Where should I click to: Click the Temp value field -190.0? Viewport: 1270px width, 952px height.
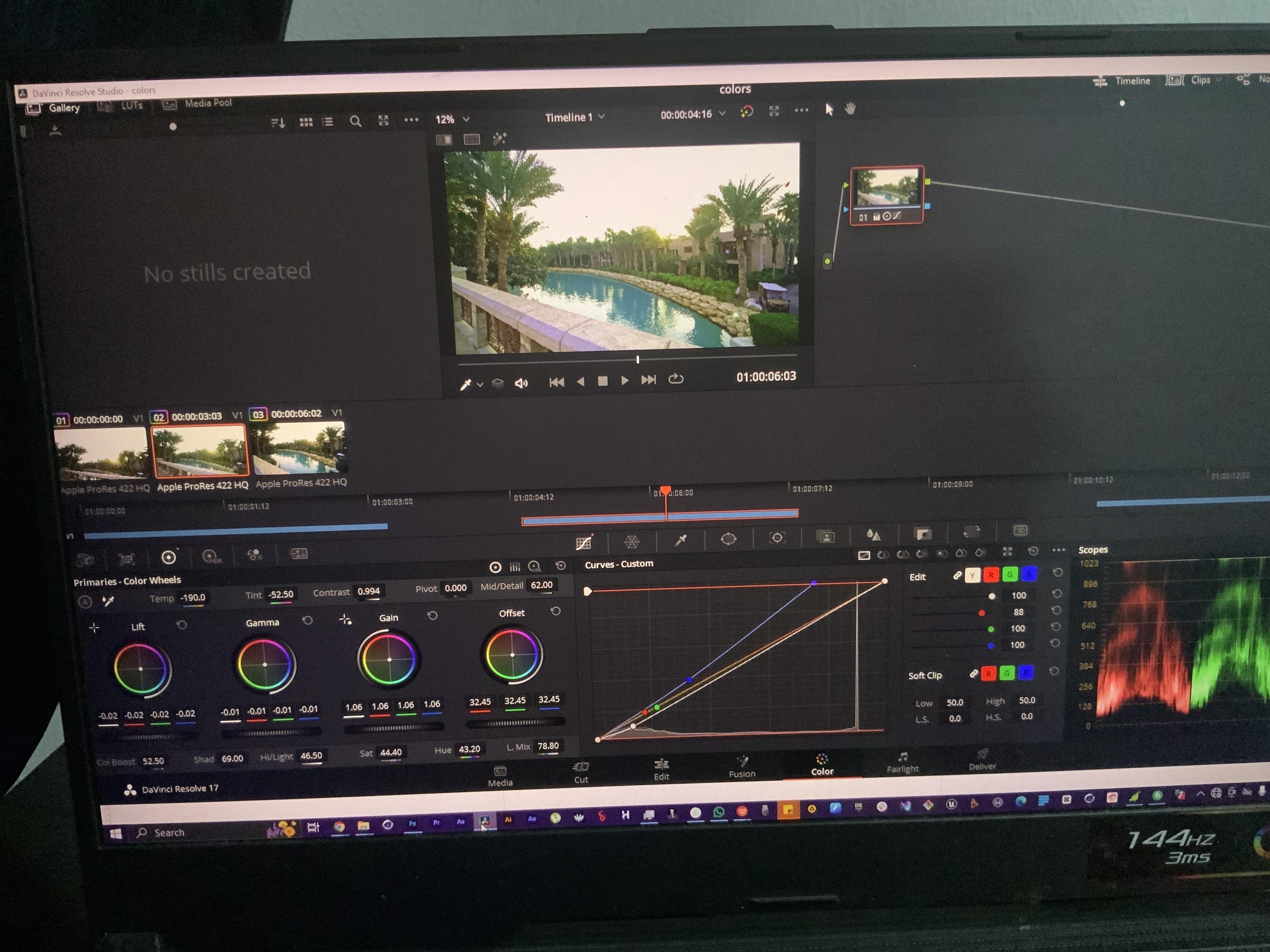193,598
